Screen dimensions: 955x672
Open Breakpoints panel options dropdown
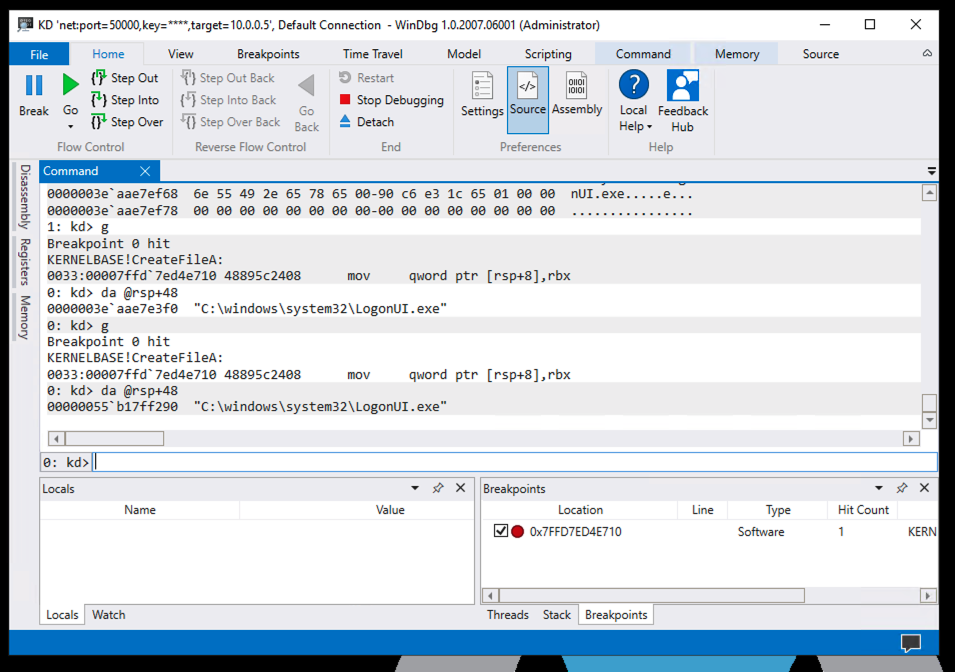[x=878, y=488]
